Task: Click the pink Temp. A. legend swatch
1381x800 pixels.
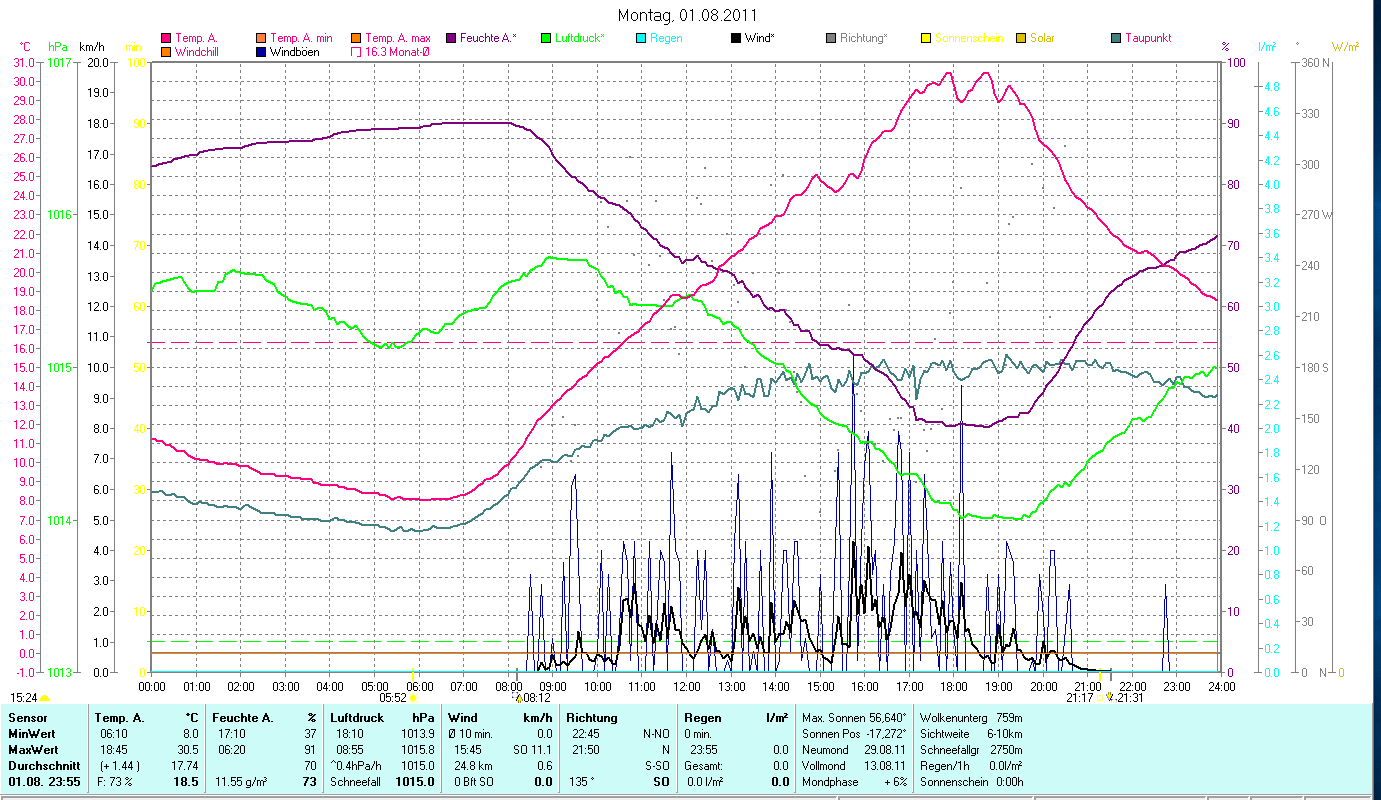Action: [166, 39]
